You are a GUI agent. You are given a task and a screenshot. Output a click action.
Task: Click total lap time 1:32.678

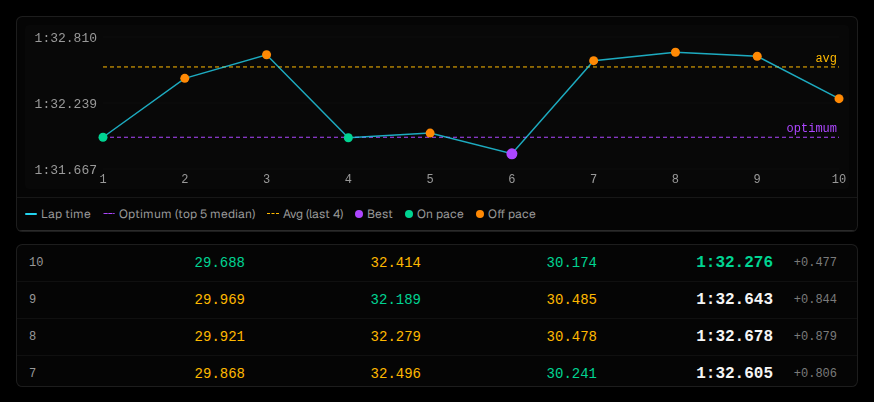735,336
